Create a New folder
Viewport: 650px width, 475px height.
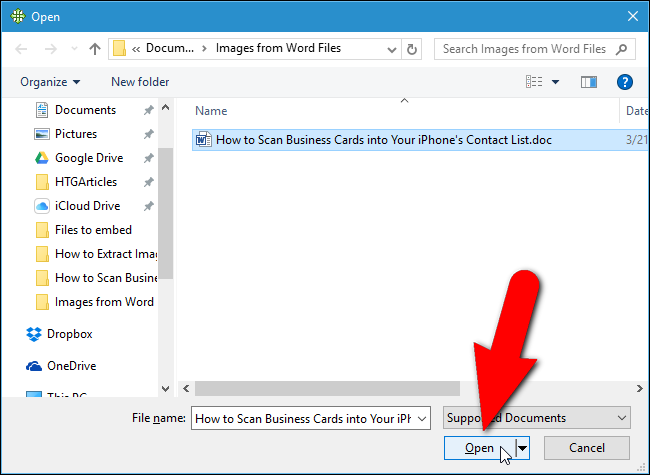click(140, 82)
